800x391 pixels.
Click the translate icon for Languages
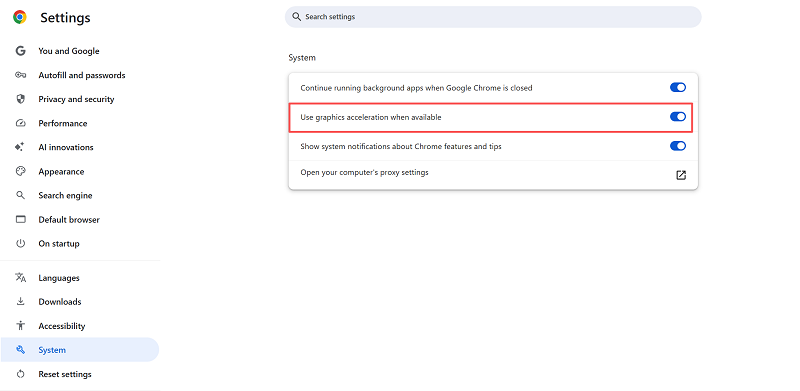pyautogui.click(x=20, y=278)
